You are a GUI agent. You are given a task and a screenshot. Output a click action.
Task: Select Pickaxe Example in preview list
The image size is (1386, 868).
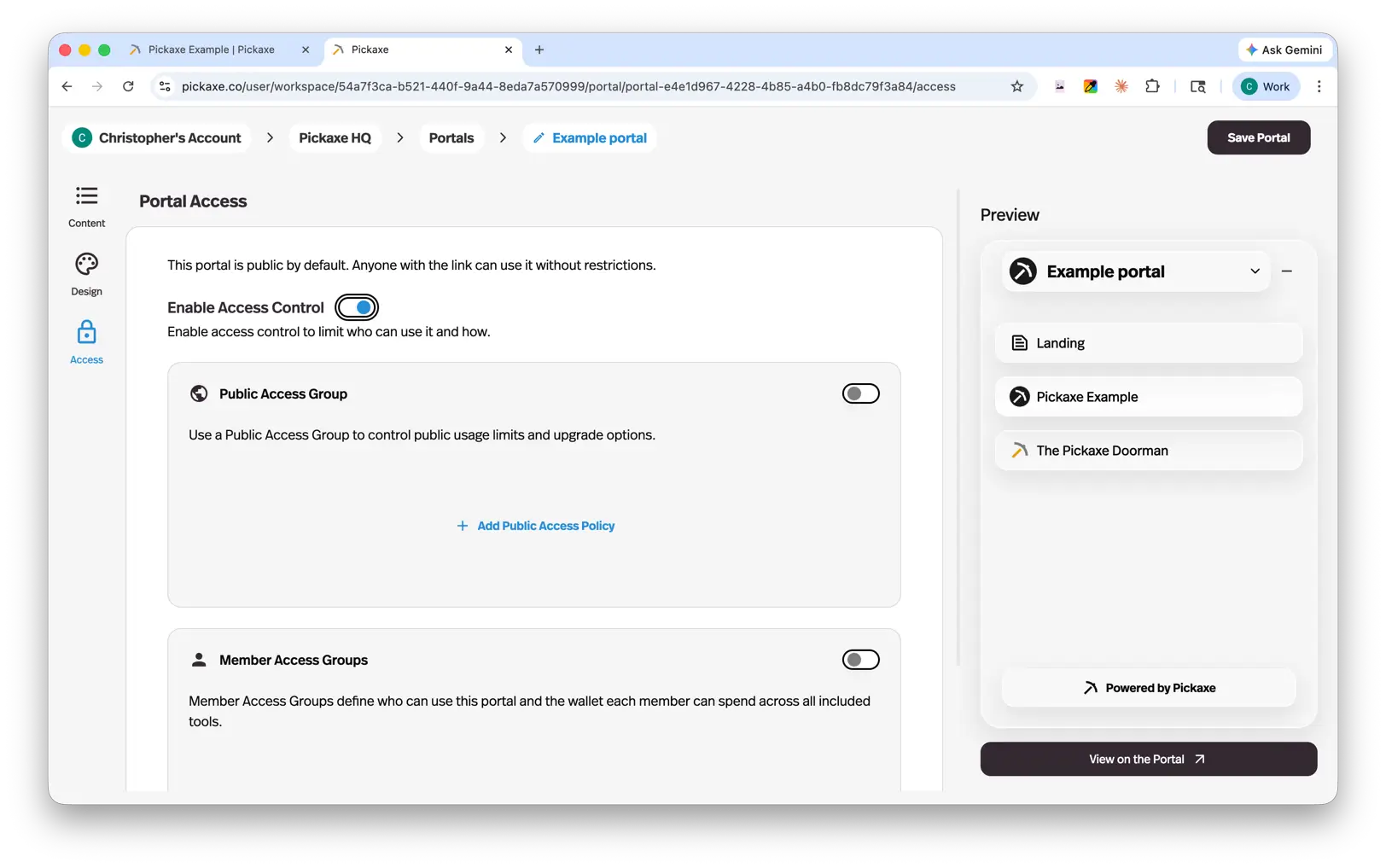pyautogui.click(x=1148, y=397)
